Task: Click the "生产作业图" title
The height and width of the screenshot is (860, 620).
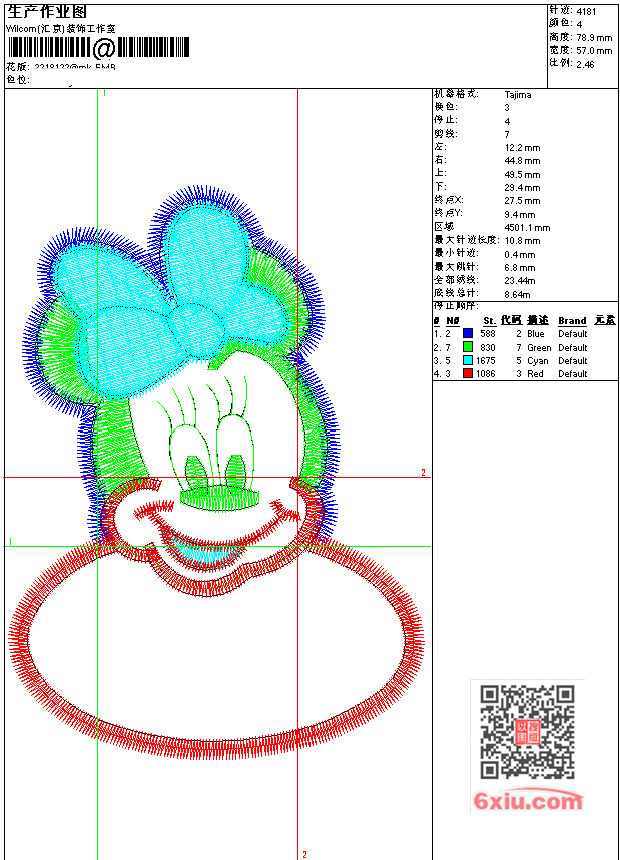Action: pyautogui.click(x=47, y=12)
